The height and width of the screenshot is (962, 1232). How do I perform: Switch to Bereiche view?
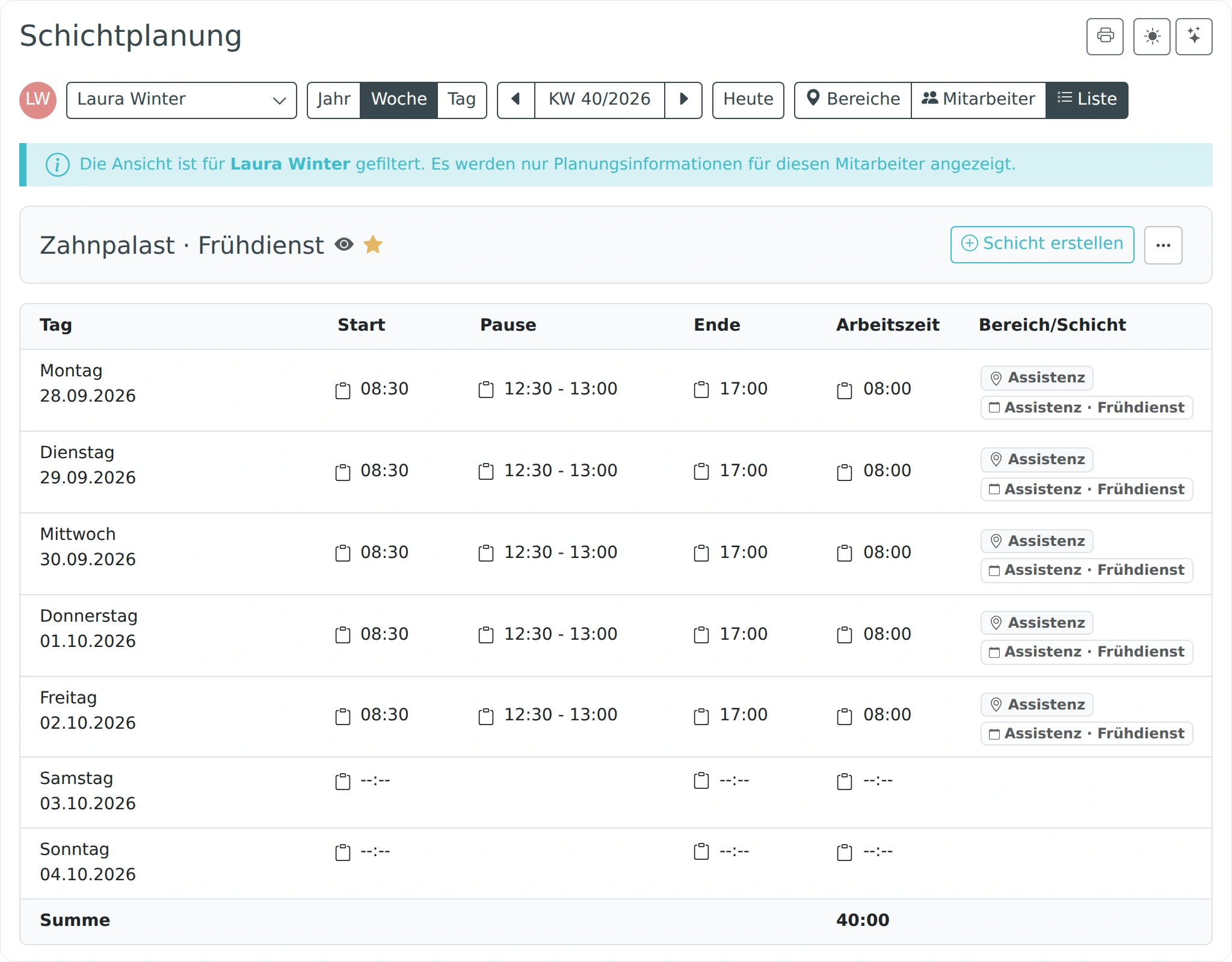[x=852, y=100]
